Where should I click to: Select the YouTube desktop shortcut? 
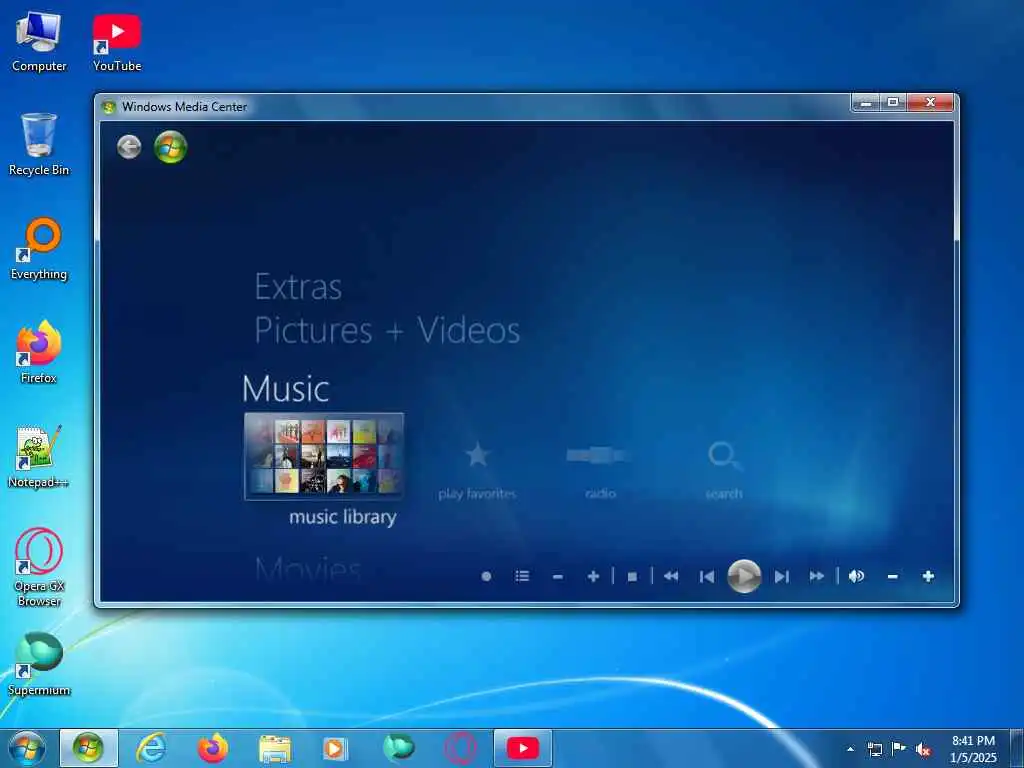coord(117,41)
